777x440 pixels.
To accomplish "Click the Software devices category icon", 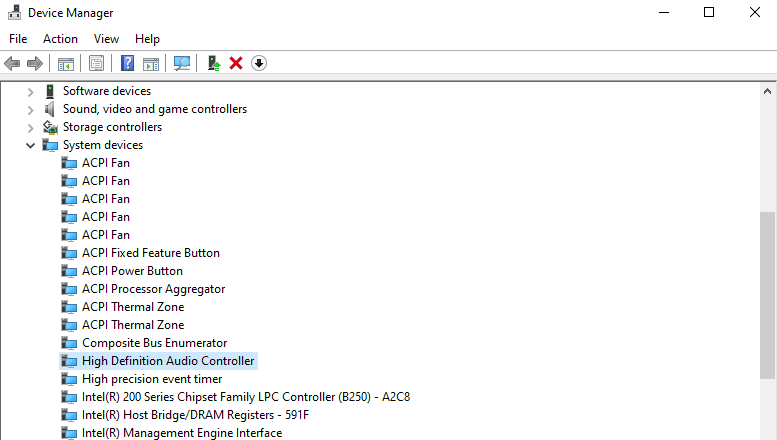I will (50, 91).
